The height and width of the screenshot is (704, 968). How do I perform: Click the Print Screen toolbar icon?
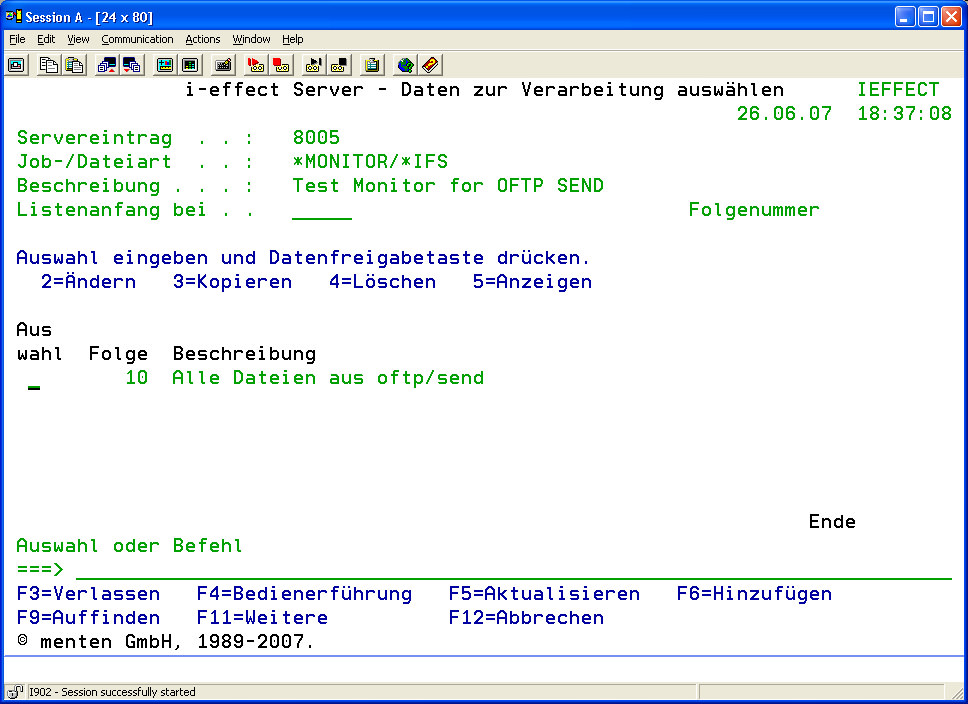[17, 65]
